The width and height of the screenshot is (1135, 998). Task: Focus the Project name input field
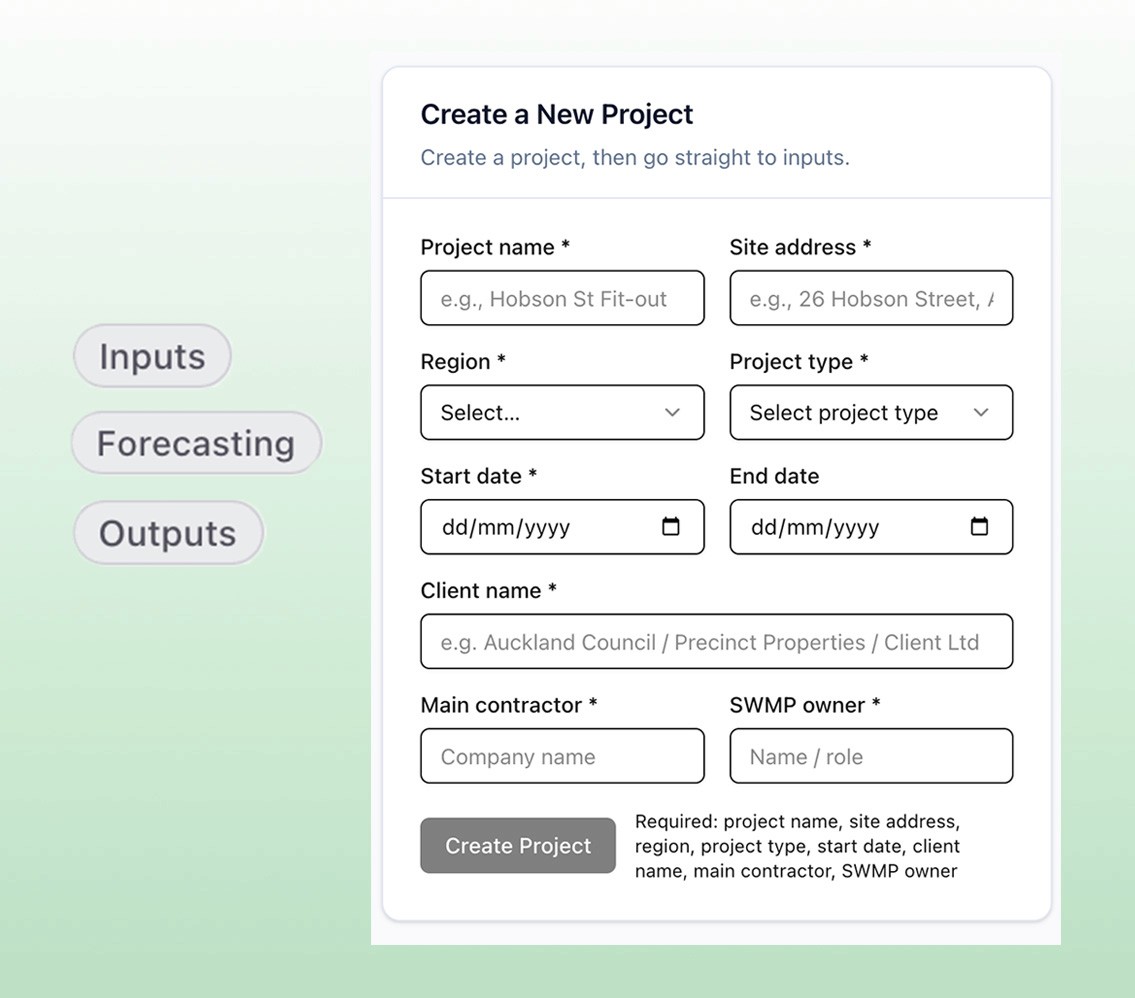562,298
